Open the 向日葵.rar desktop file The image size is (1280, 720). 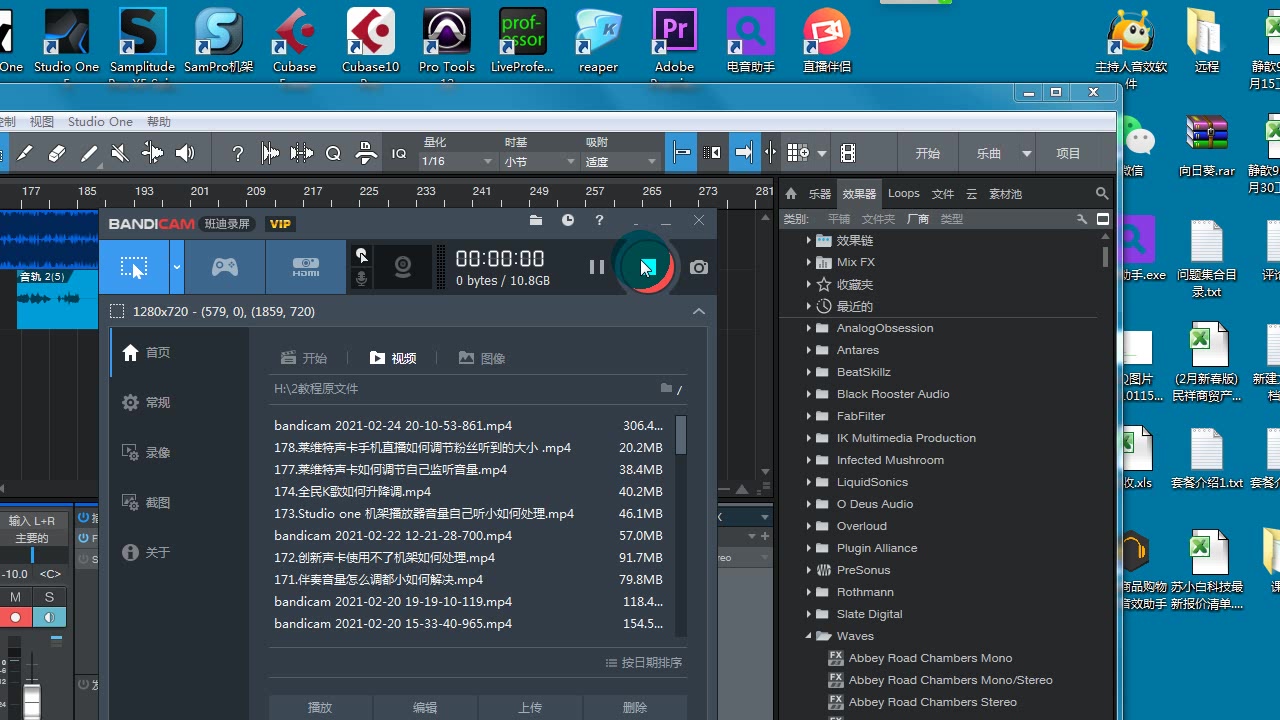pyautogui.click(x=1207, y=146)
